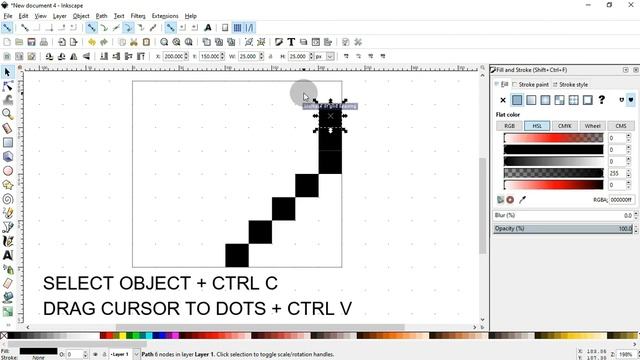Open the Edit menu

pyautogui.click(x=24, y=16)
